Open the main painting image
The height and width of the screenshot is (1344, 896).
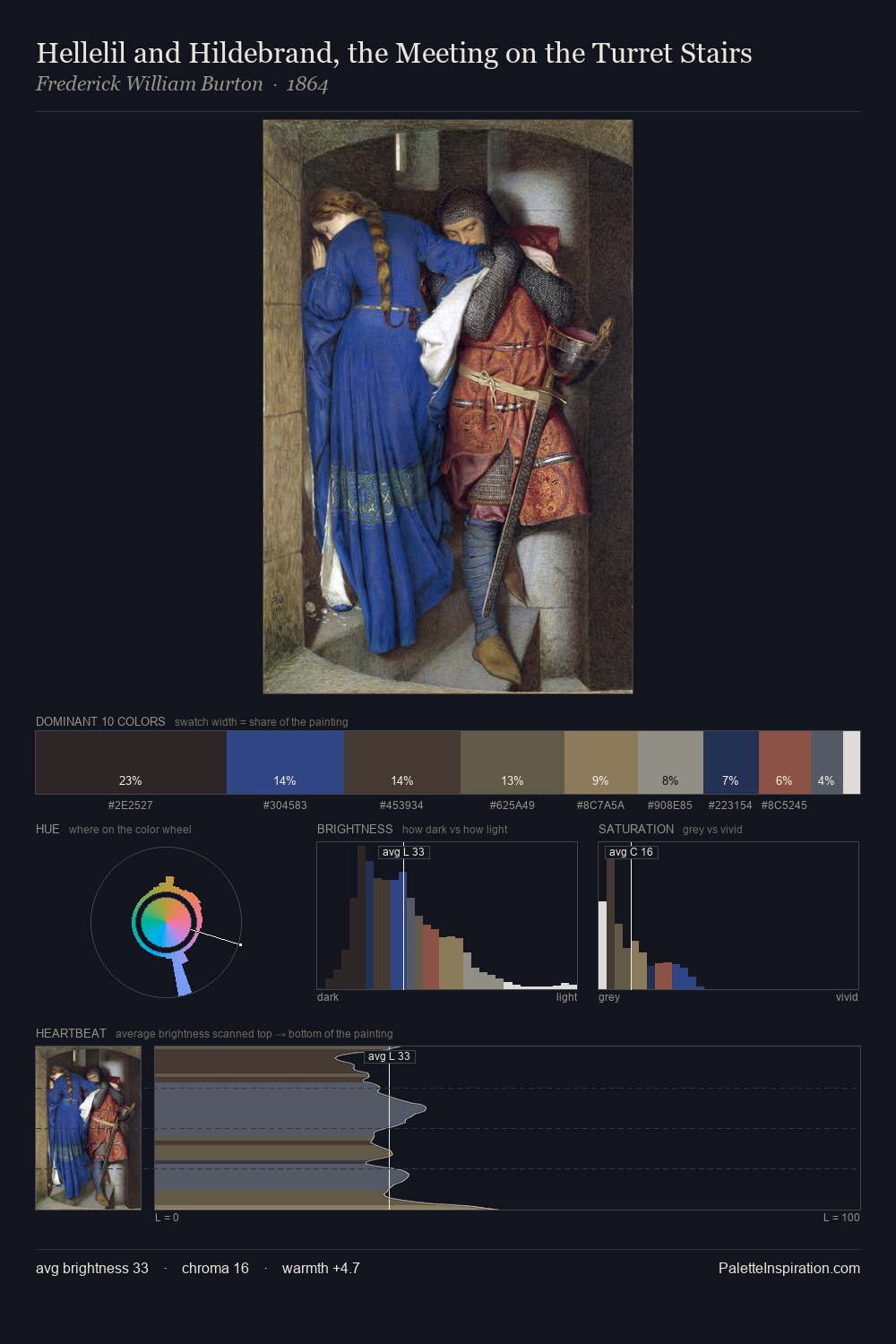[x=448, y=407]
